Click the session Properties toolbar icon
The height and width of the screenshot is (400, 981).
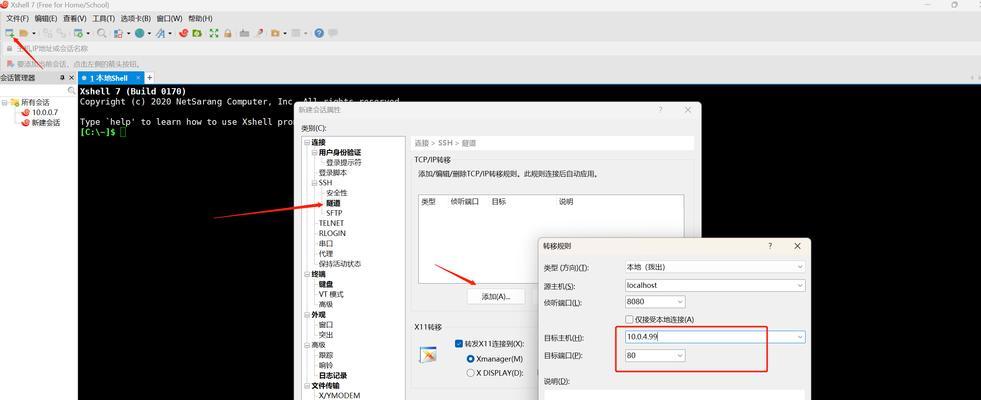coord(78,33)
